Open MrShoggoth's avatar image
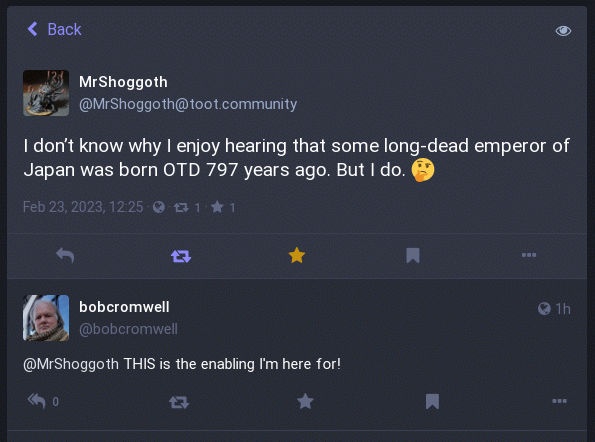 point(46,93)
